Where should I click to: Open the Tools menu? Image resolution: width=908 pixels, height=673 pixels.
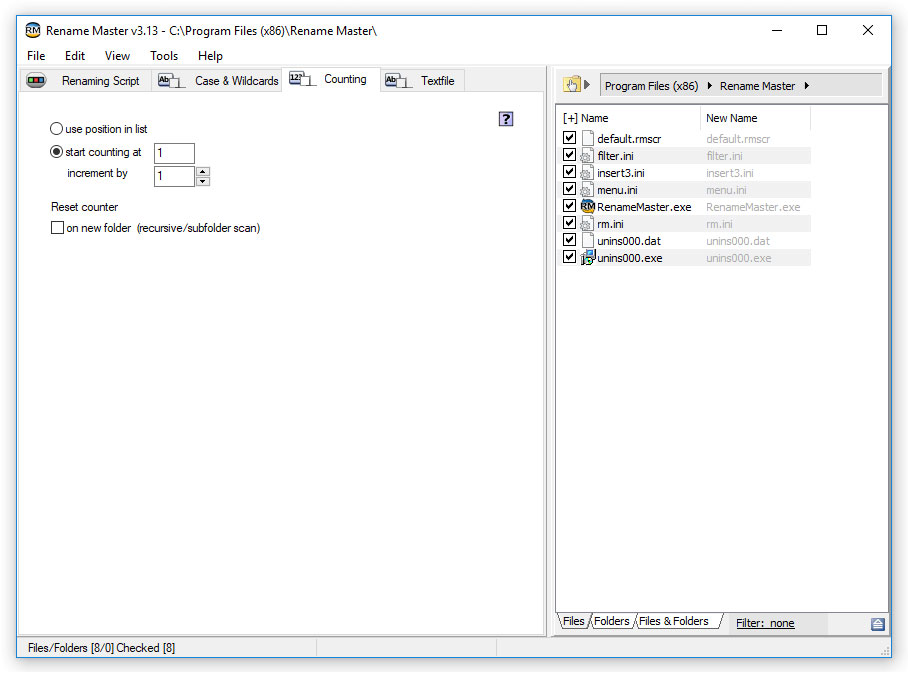point(164,56)
